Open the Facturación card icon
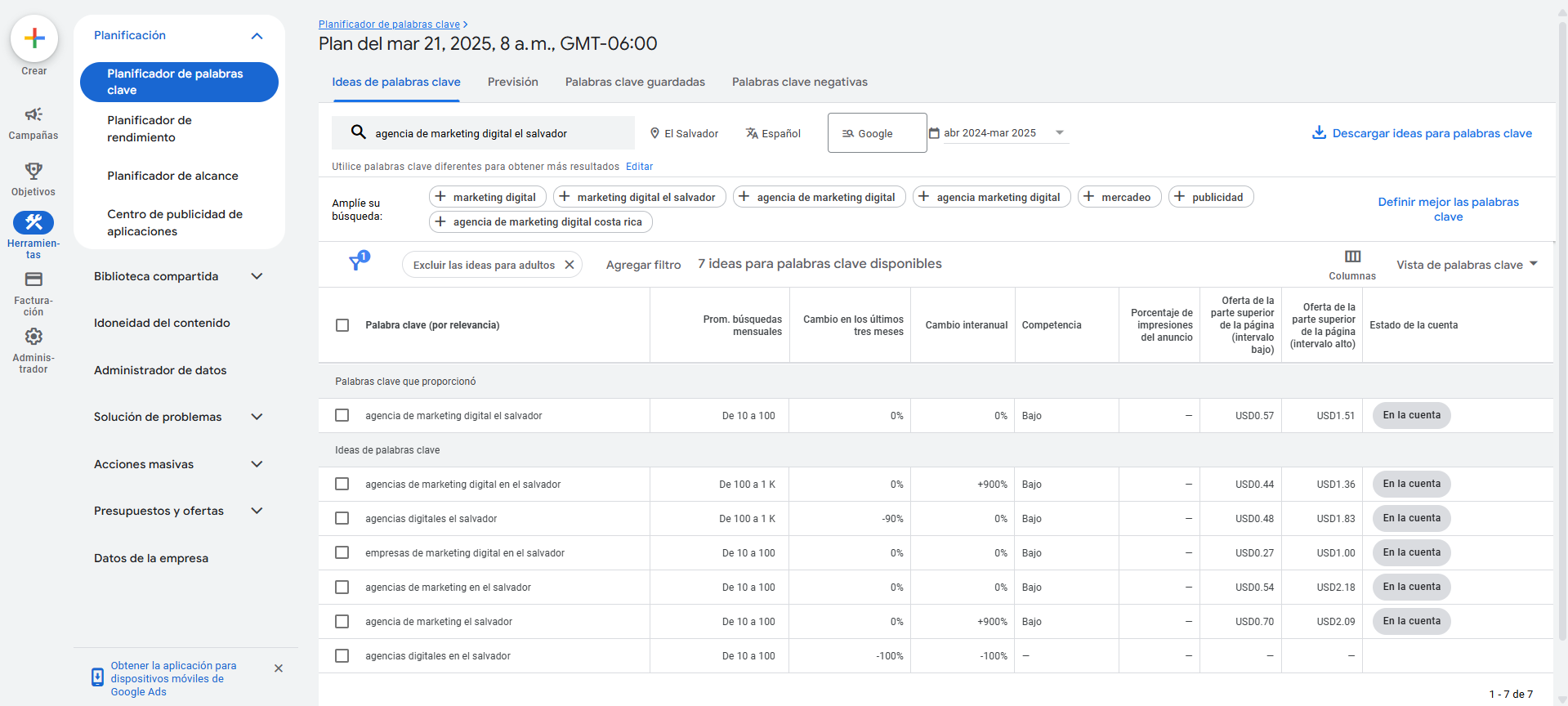The height and width of the screenshot is (706, 1568). 34,279
